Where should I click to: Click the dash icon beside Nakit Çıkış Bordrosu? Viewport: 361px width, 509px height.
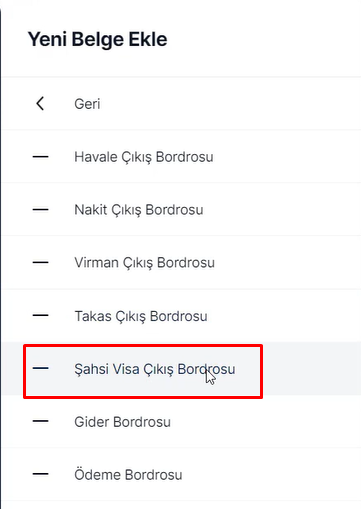(x=40, y=210)
